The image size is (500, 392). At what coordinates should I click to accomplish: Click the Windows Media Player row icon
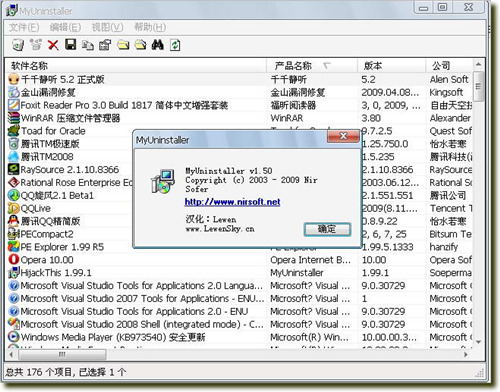pyautogui.click(x=14, y=337)
